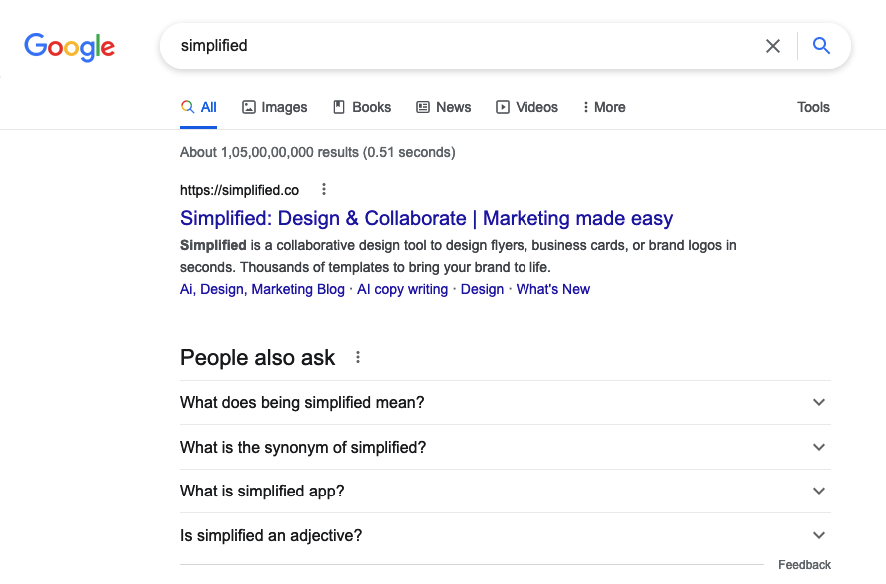Switch to the Books tab
886x584 pixels.
[x=362, y=107]
